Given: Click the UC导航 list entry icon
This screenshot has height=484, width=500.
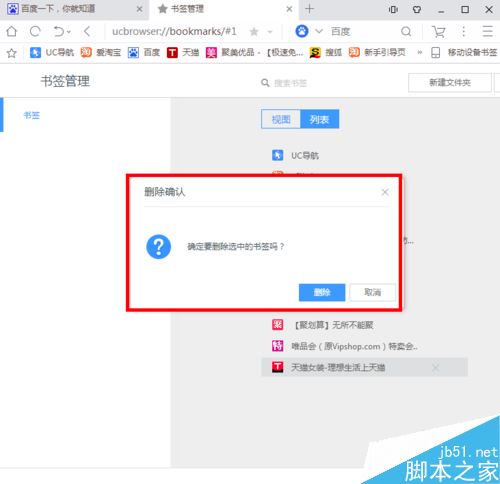Looking at the screenshot, I should (x=277, y=155).
